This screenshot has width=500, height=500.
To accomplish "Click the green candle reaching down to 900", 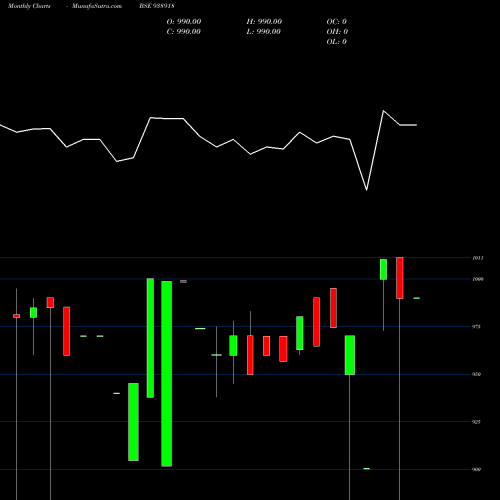I will coord(167,374).
